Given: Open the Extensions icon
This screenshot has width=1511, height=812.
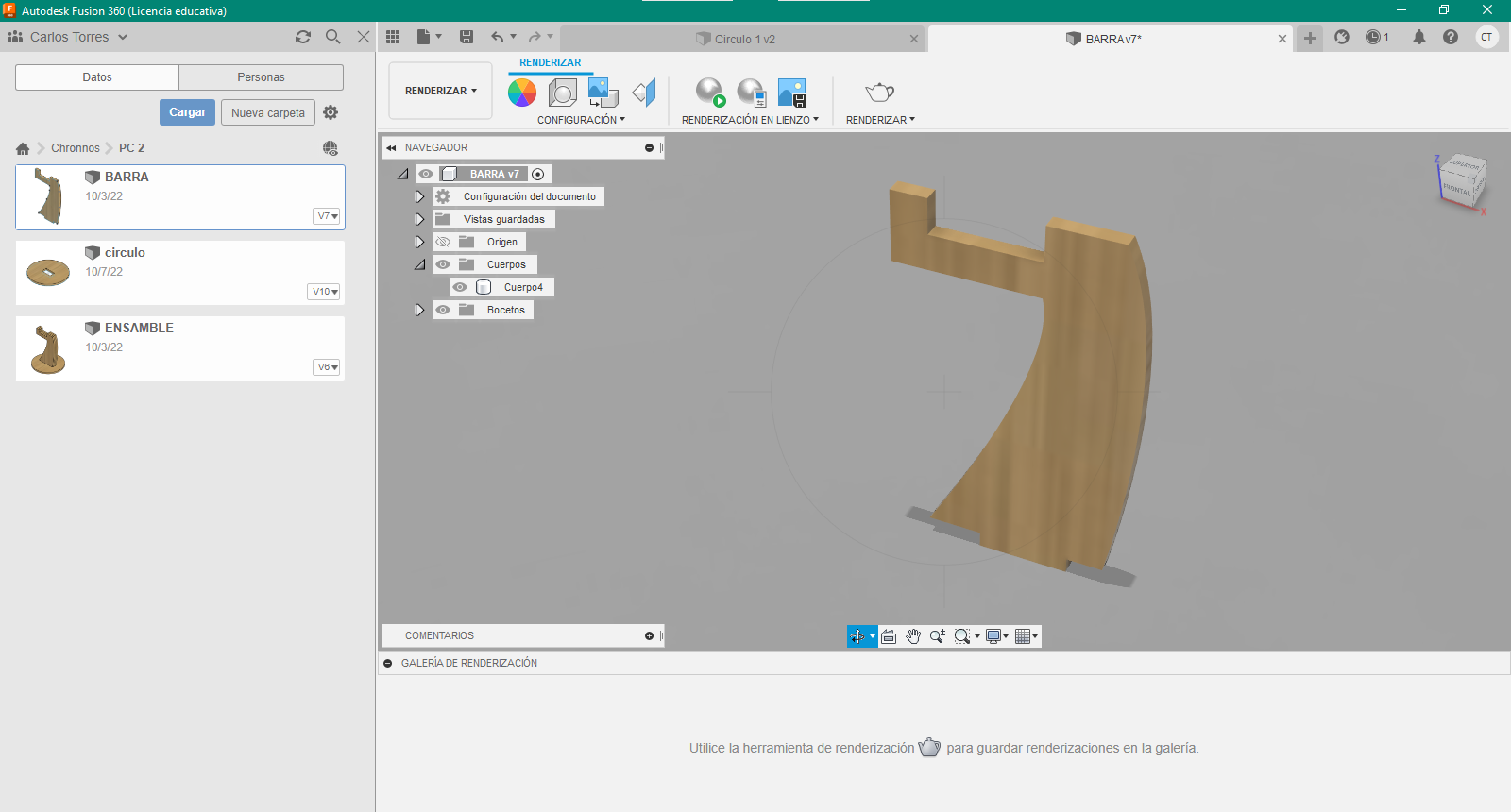Looking at the screenshot, I should pos(1342,37).
